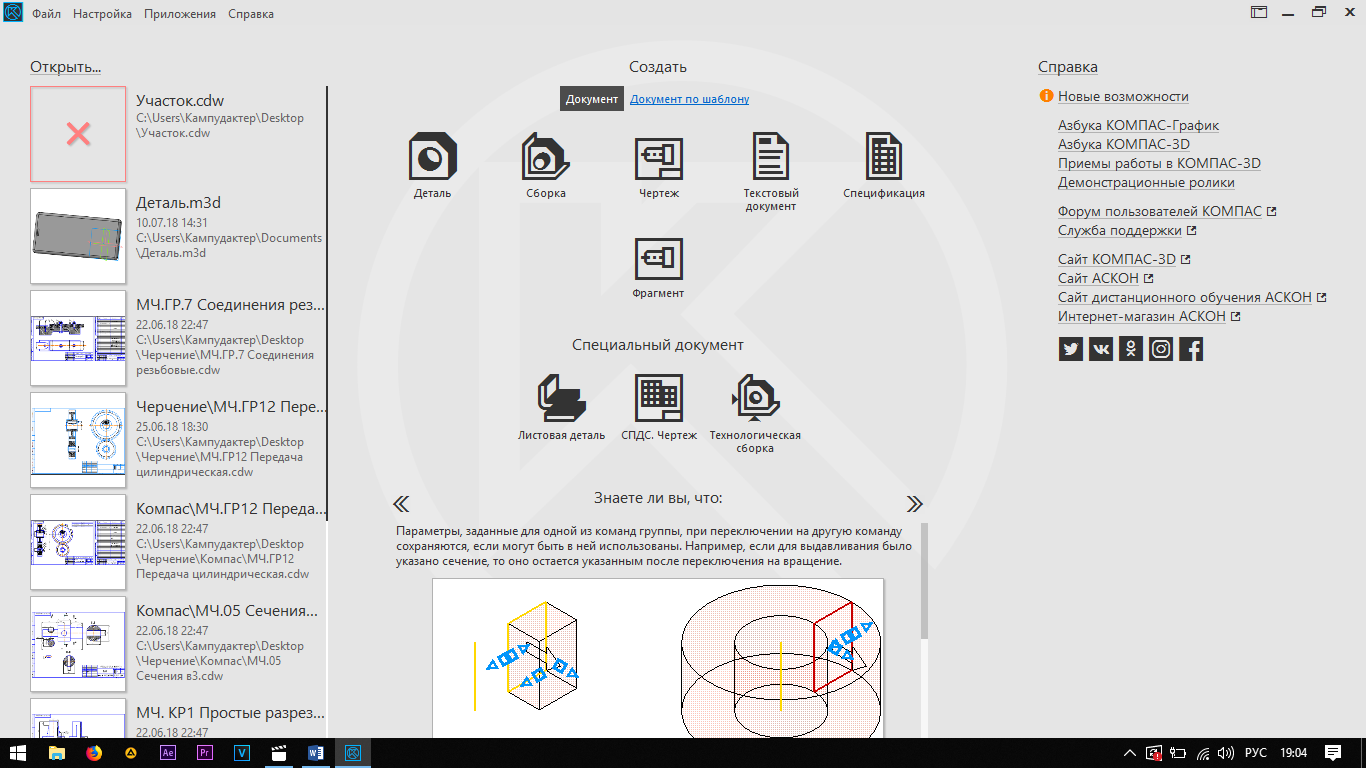1366x768 pixels.
Task: Switch to Документ по шаблону tab
Action: [689, 99]
